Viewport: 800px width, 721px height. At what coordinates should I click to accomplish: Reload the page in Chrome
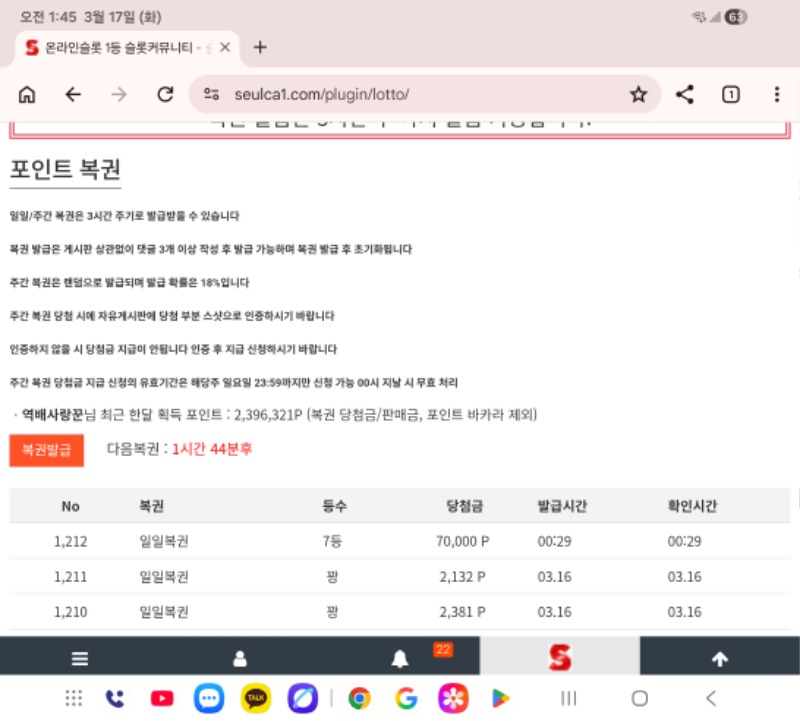[166, 95]
